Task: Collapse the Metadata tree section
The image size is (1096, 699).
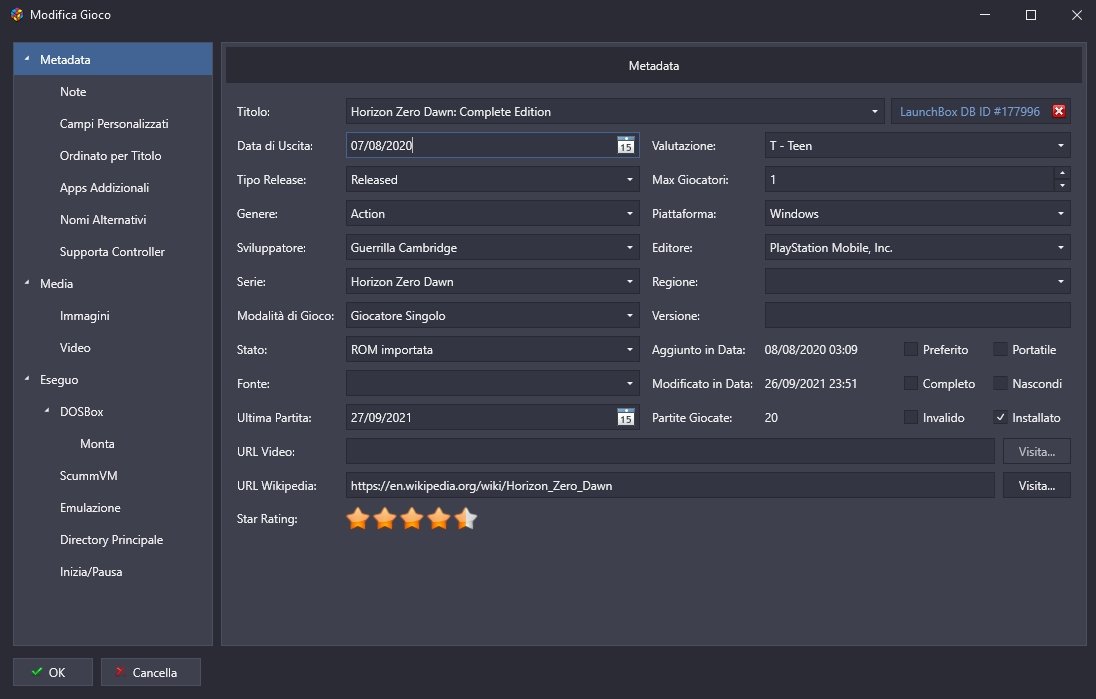Action: pyautogui.click(x=27, y=59)
